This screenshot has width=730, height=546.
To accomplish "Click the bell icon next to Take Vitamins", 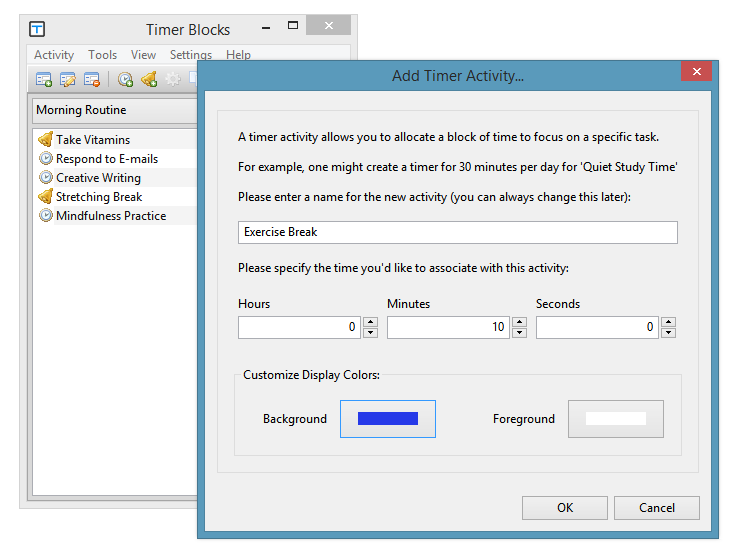I will (46, 139).
